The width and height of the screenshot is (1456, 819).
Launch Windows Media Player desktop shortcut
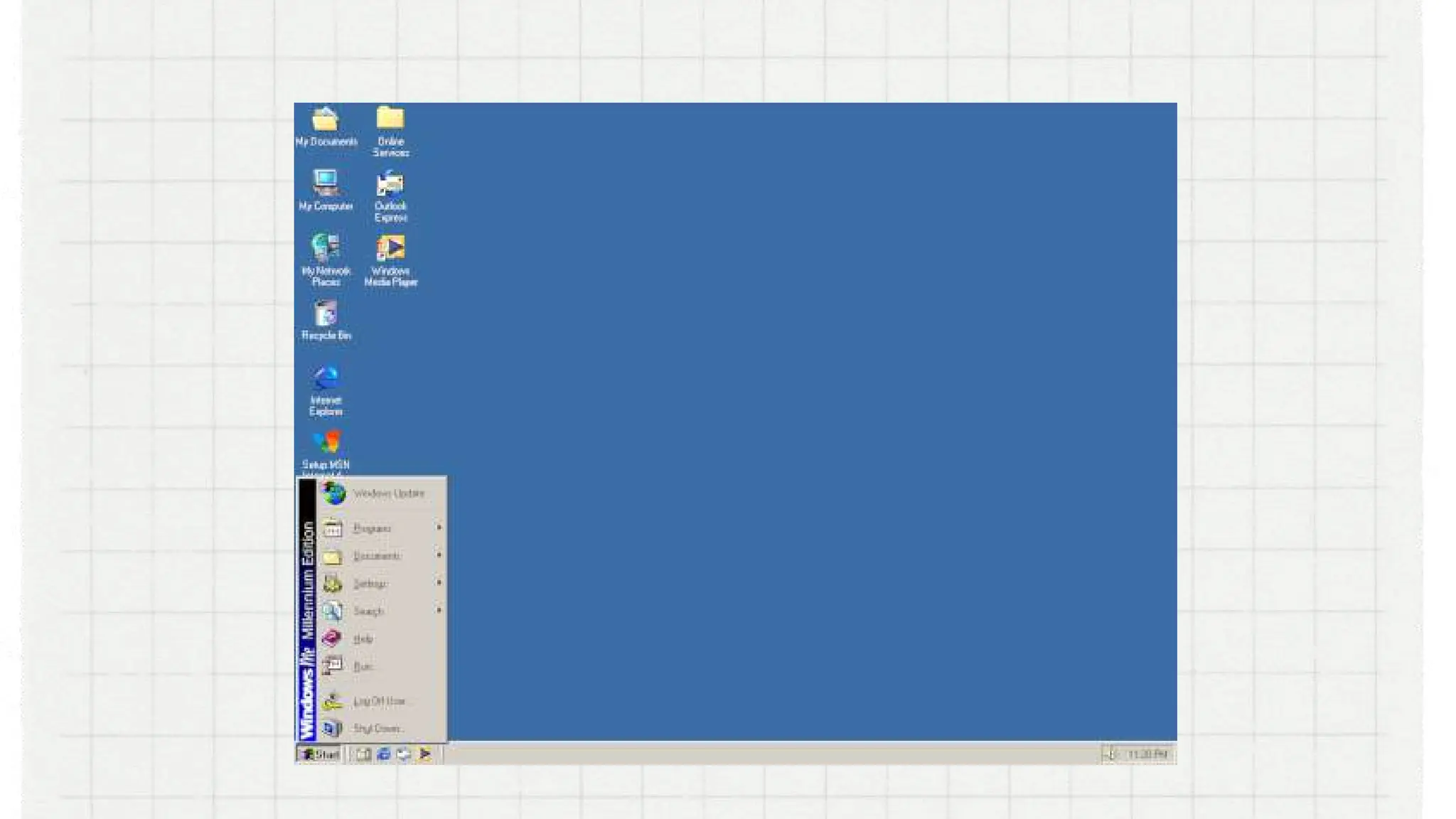coord(390,249)
